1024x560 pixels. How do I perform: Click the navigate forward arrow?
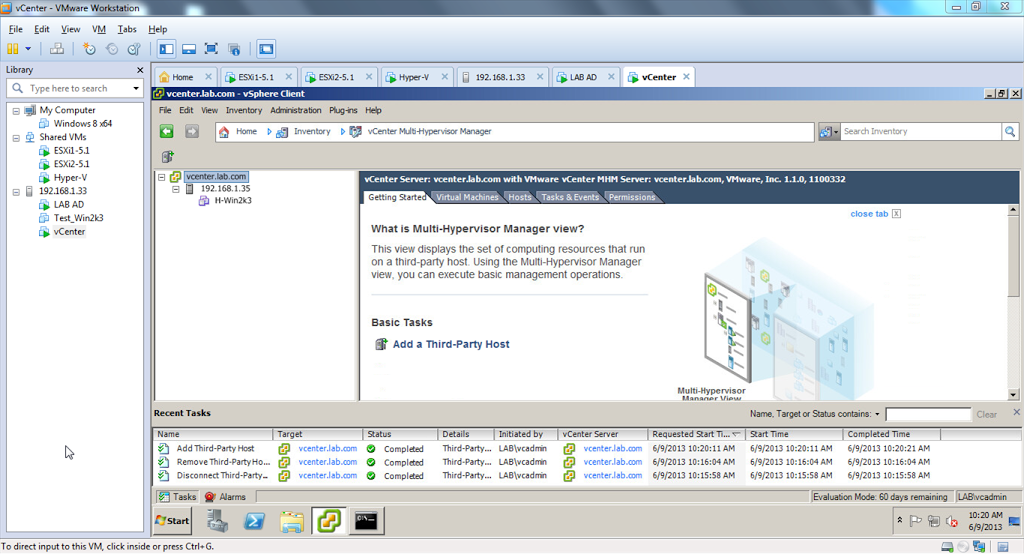(192, 132)
